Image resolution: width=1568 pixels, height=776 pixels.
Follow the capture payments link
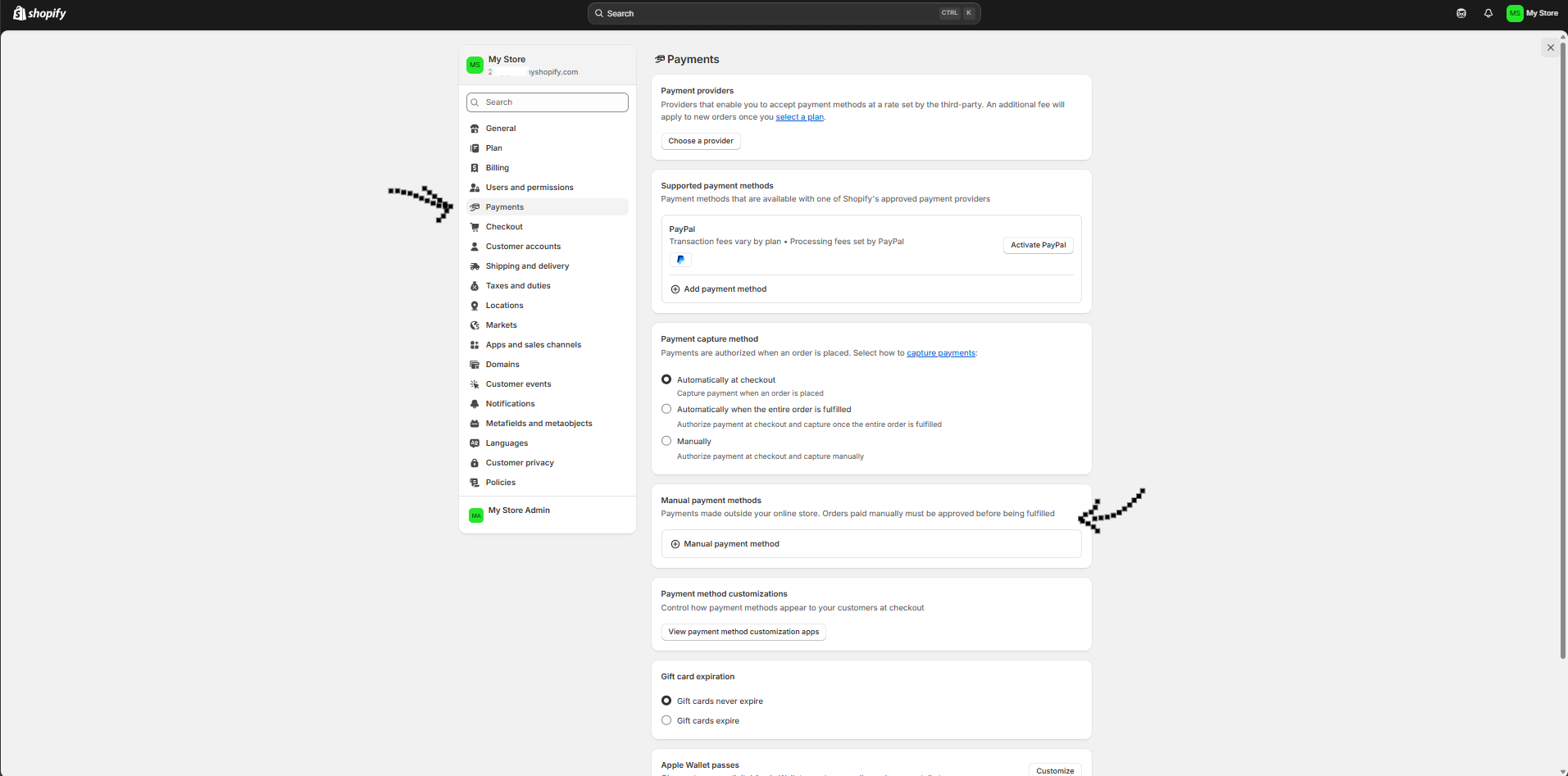pos(941,353)
